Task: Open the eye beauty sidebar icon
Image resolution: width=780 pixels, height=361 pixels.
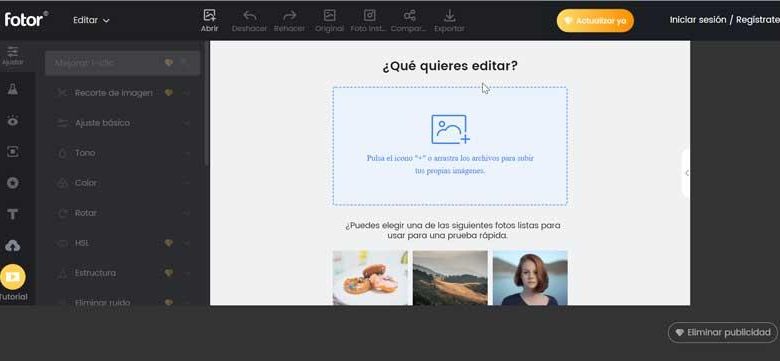Action: [12, 120]
